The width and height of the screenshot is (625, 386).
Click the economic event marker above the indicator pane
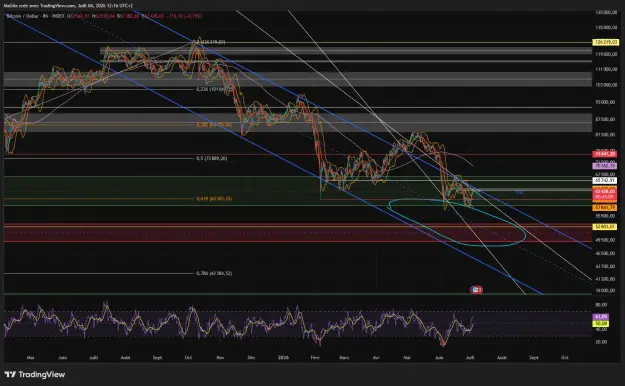tap(476, 290)
